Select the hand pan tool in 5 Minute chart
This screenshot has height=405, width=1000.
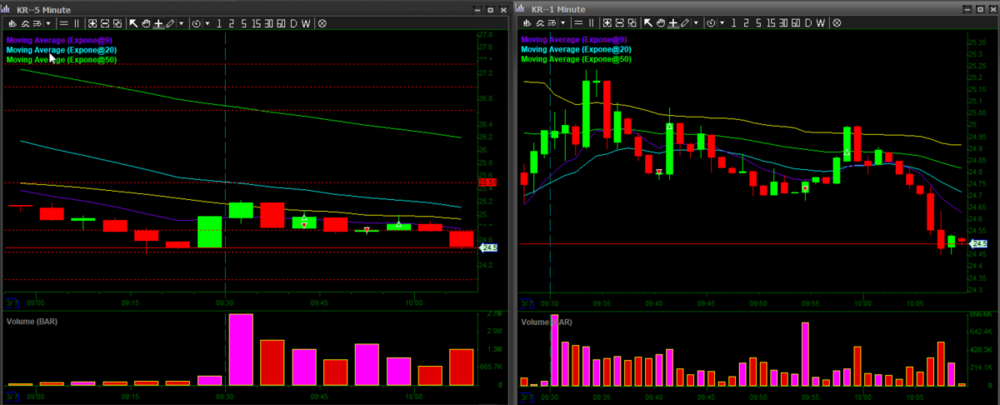pos(146,22)
